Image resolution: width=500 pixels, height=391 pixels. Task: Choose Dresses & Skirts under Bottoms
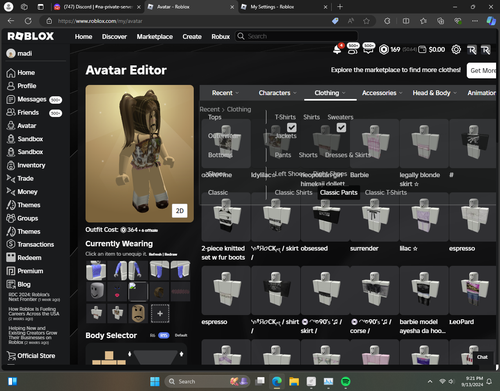348,155
